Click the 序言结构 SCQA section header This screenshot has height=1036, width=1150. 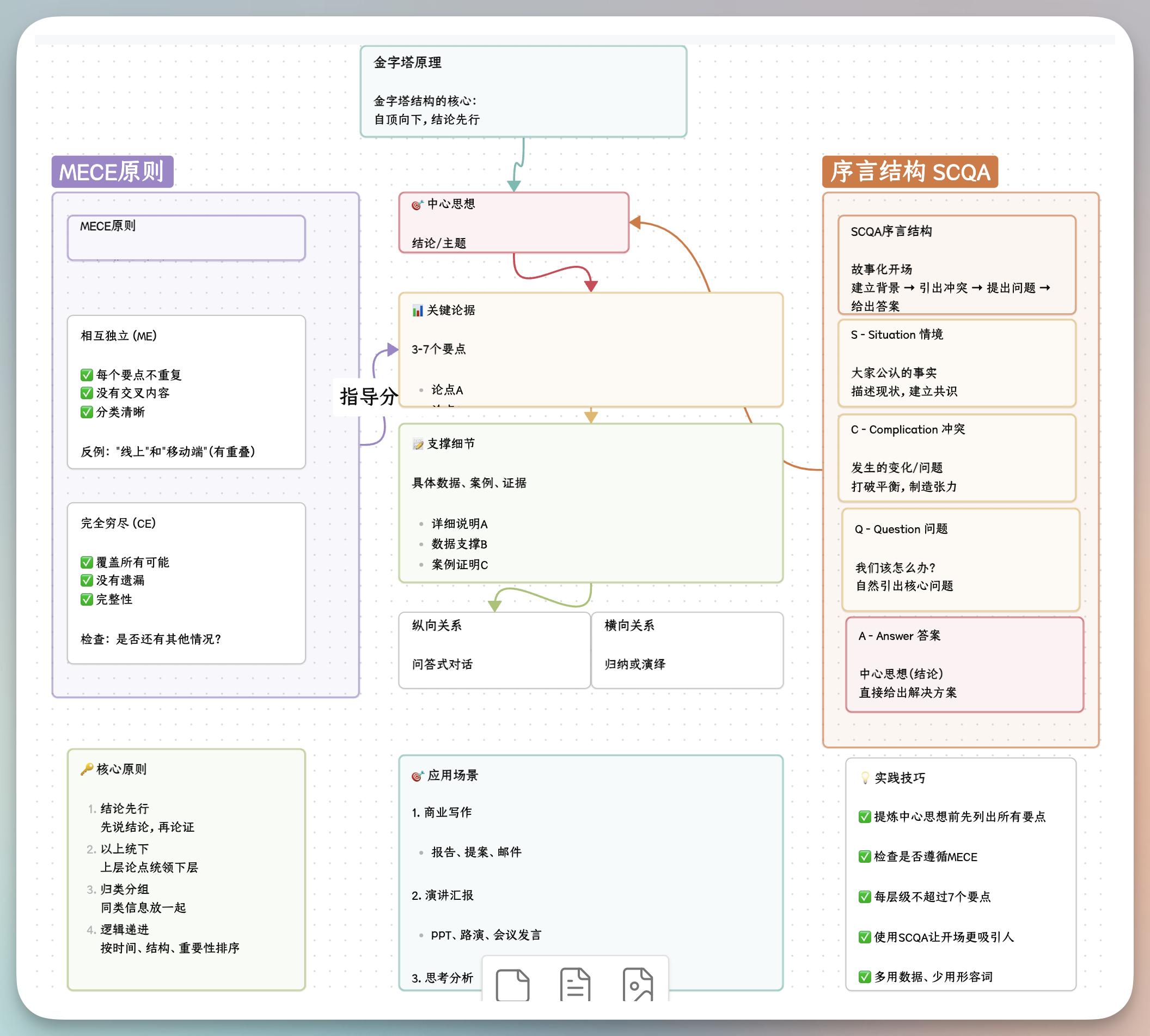[909, 172]
